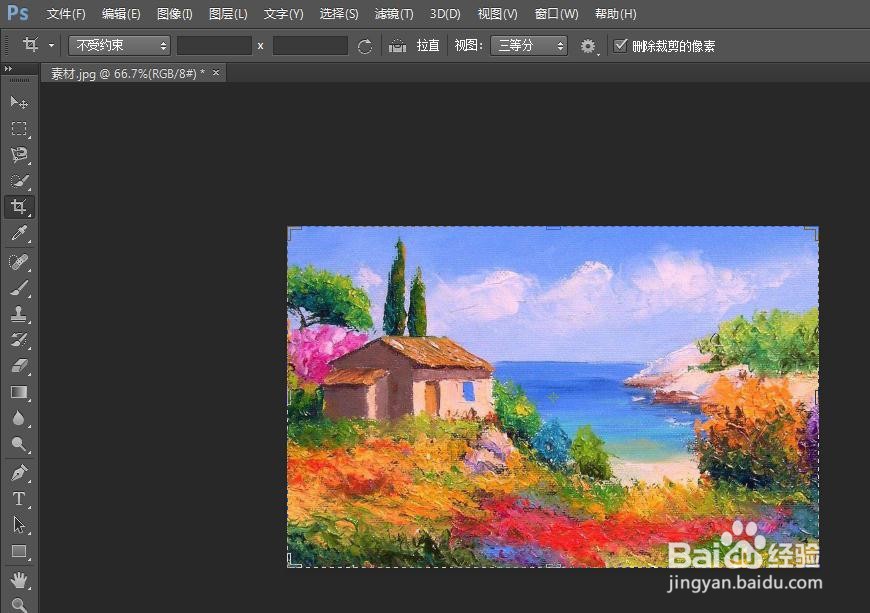This screenshot has height=613, width=870.
Task: Select the Brush tool
Action: point(19,288)
